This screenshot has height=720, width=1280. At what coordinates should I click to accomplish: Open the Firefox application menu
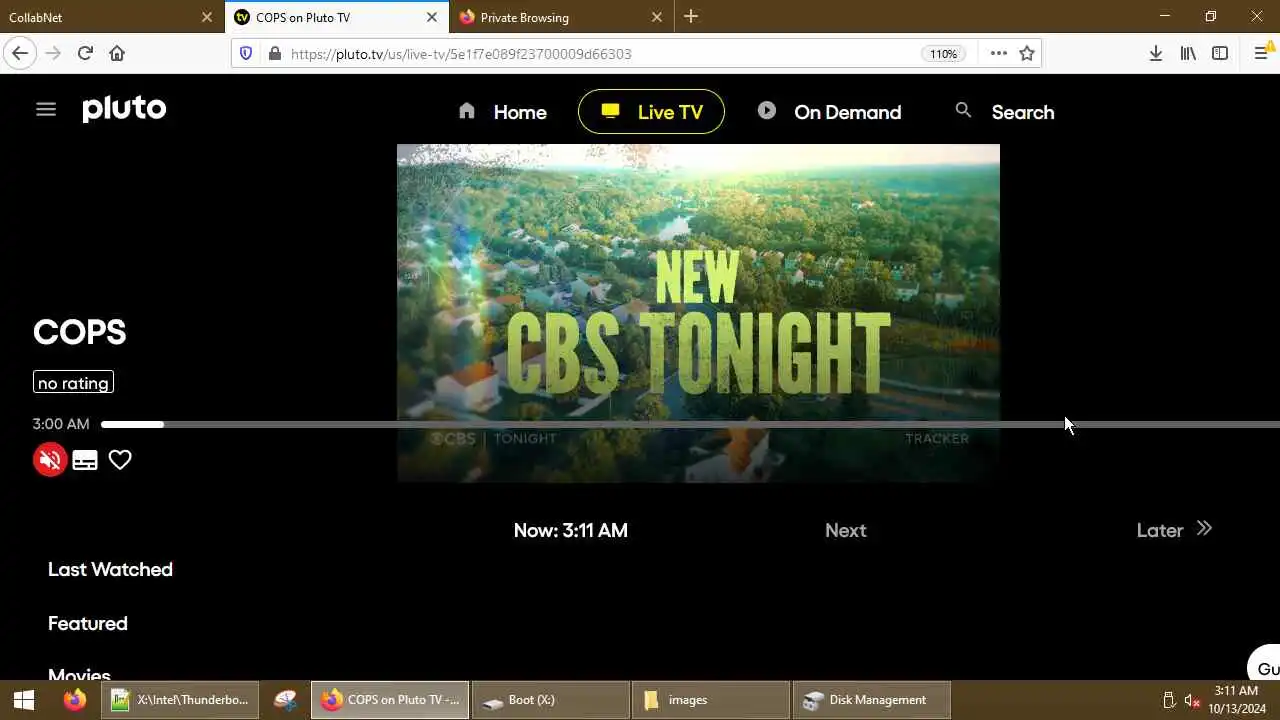click(1262, 53)
